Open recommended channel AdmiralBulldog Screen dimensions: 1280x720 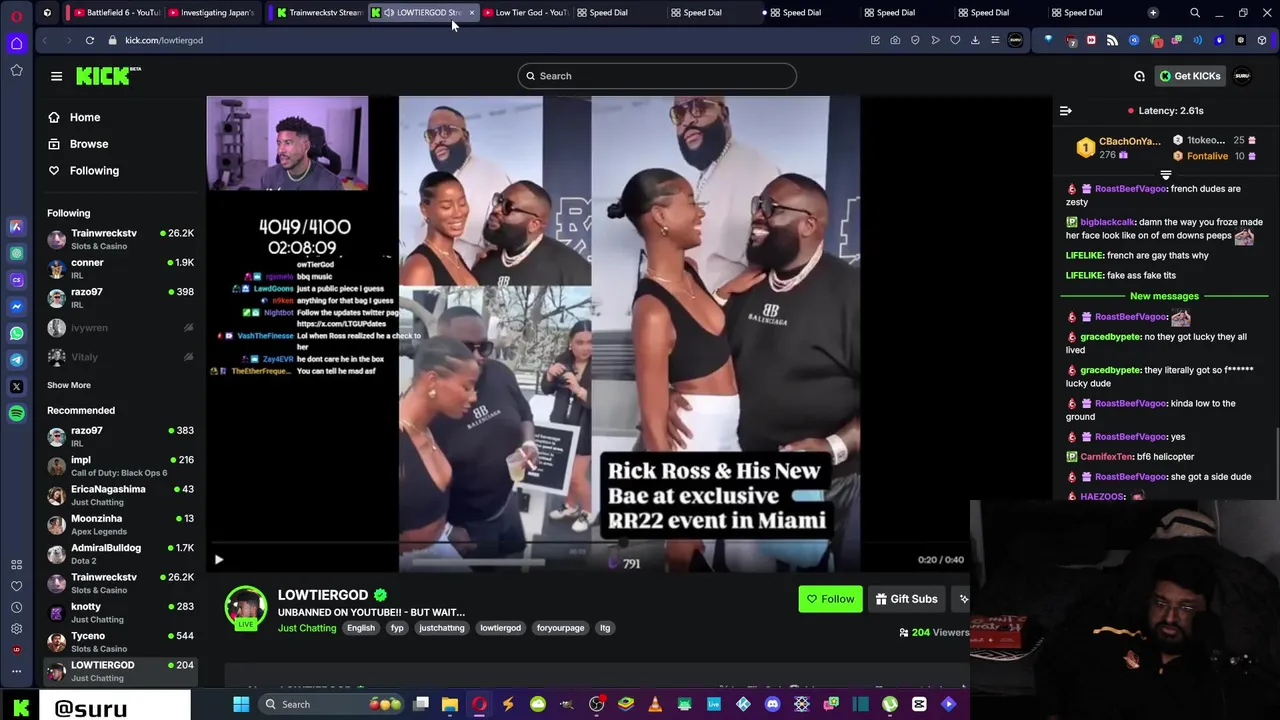click(x=120, y=554)
